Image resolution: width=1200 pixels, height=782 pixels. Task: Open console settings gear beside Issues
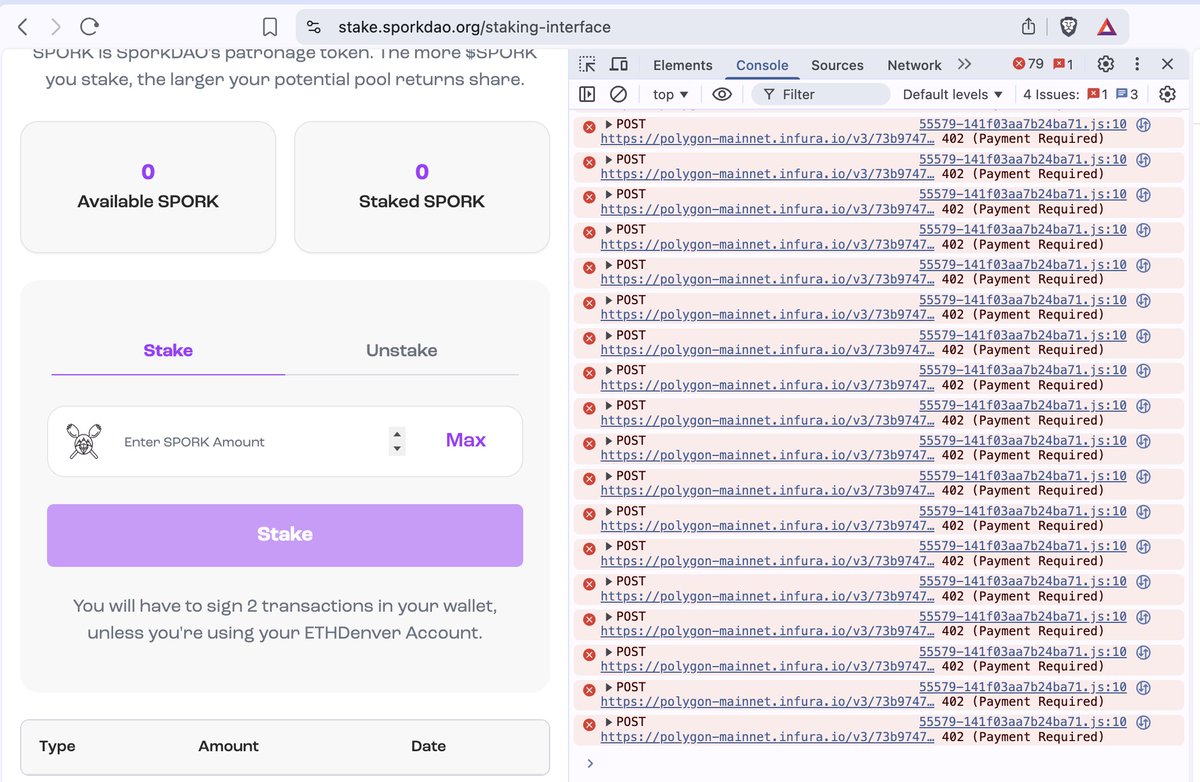1167,94
